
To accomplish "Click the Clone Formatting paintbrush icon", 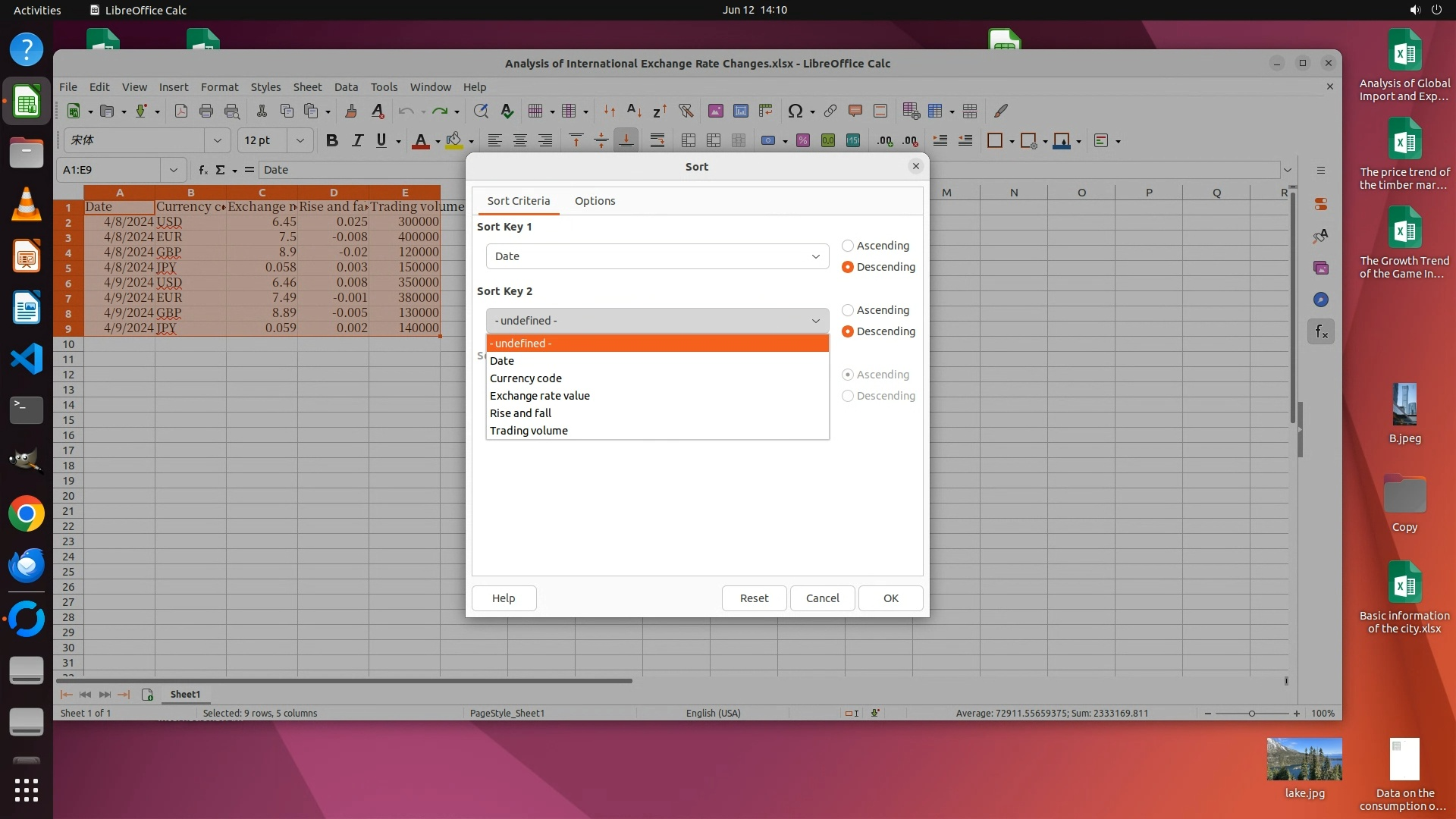I will (x=351, y=111).
